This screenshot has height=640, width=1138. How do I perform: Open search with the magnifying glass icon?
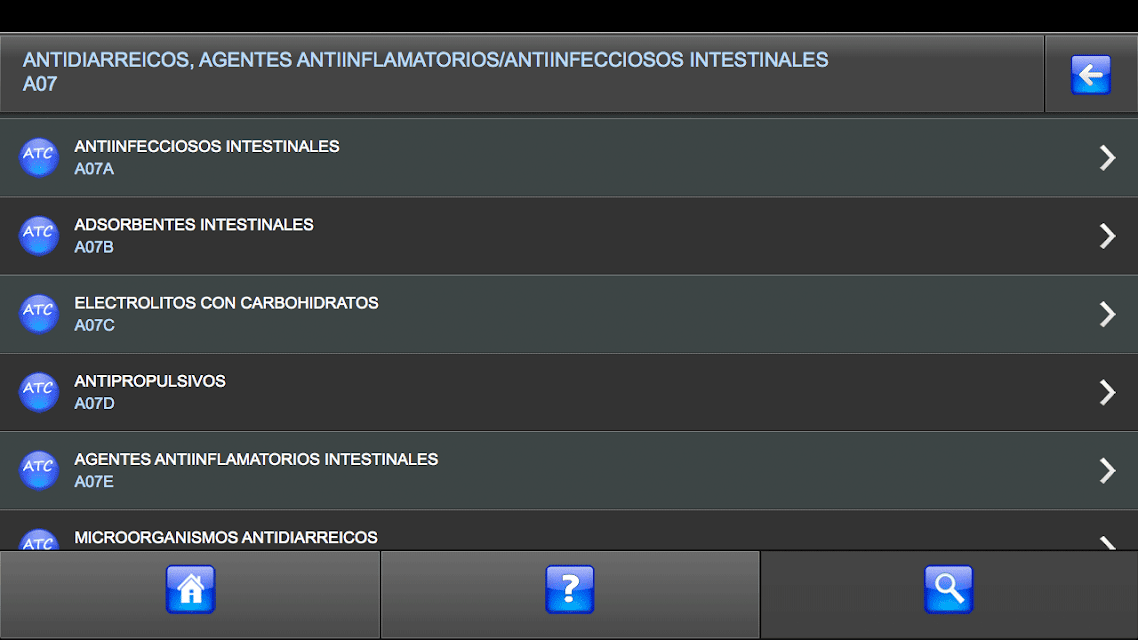click(x=949, y=589)
